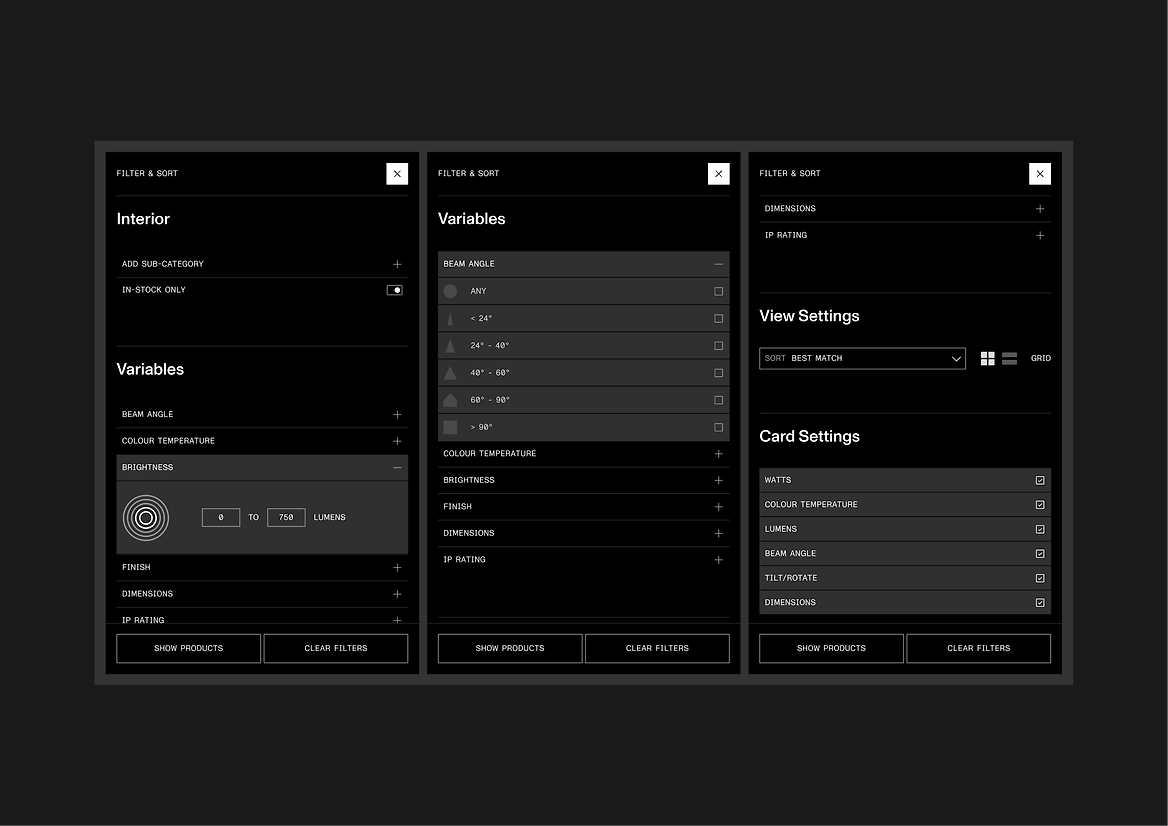The image size is (1168, 826).
Task: Click the narrow beam icon for < 24°
Action: tap(450, 318)
